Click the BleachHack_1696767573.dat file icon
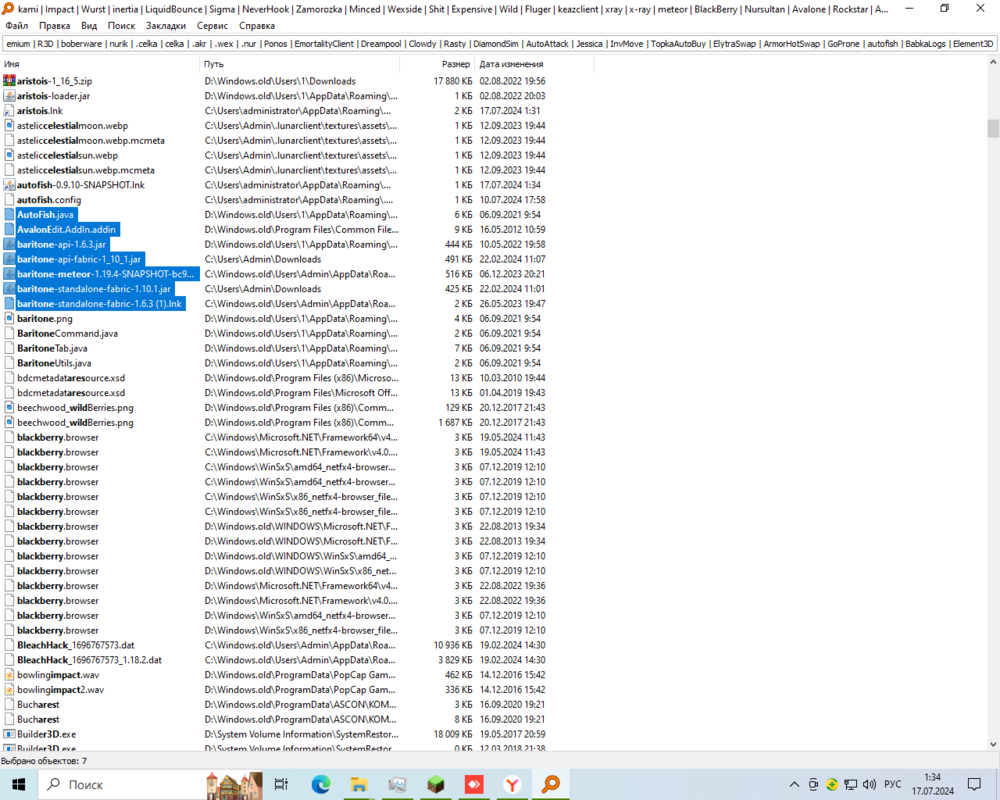1000x800 pixels. point(9,645)
